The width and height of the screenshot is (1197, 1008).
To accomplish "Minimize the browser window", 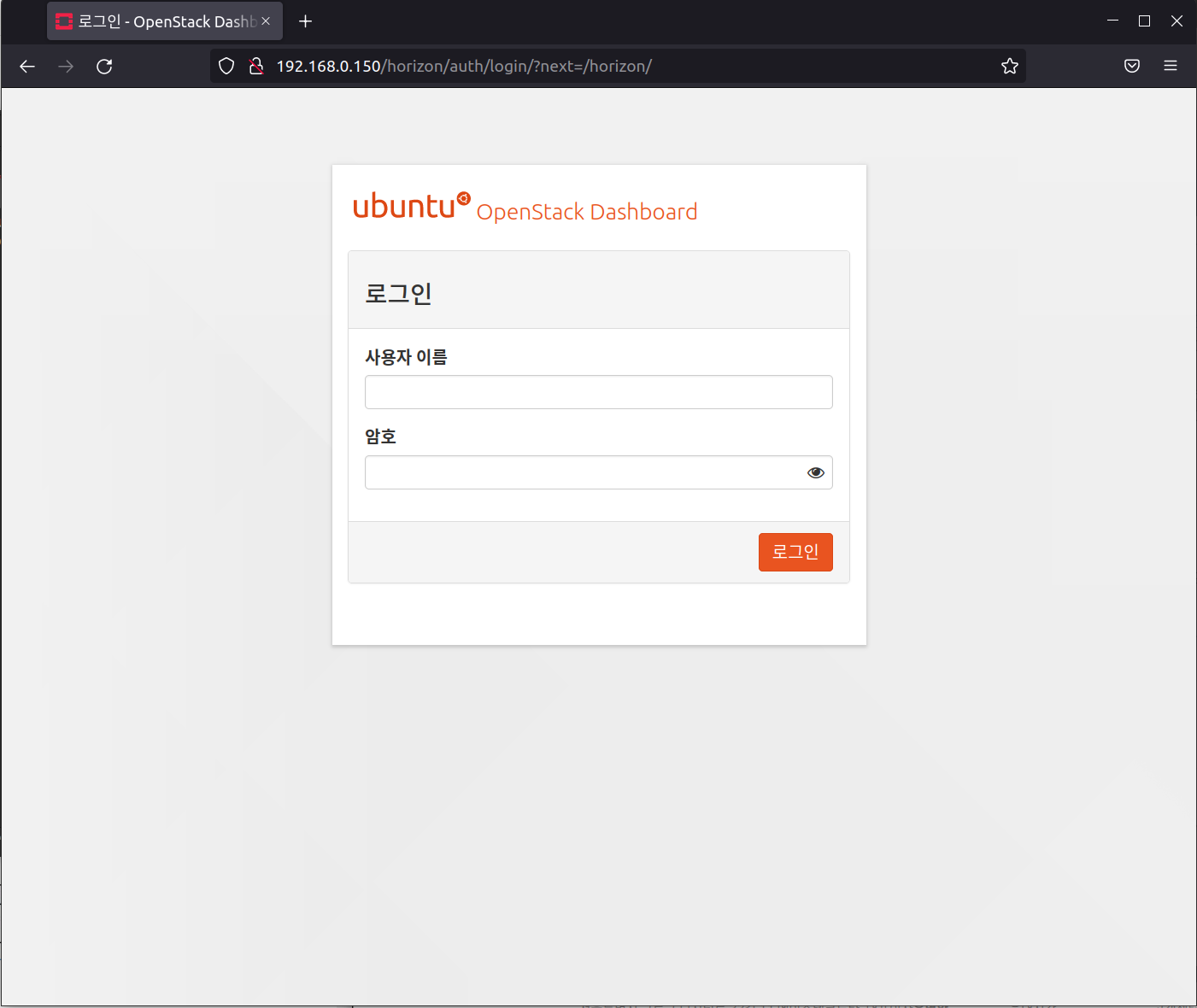I will coord(1112,21).
